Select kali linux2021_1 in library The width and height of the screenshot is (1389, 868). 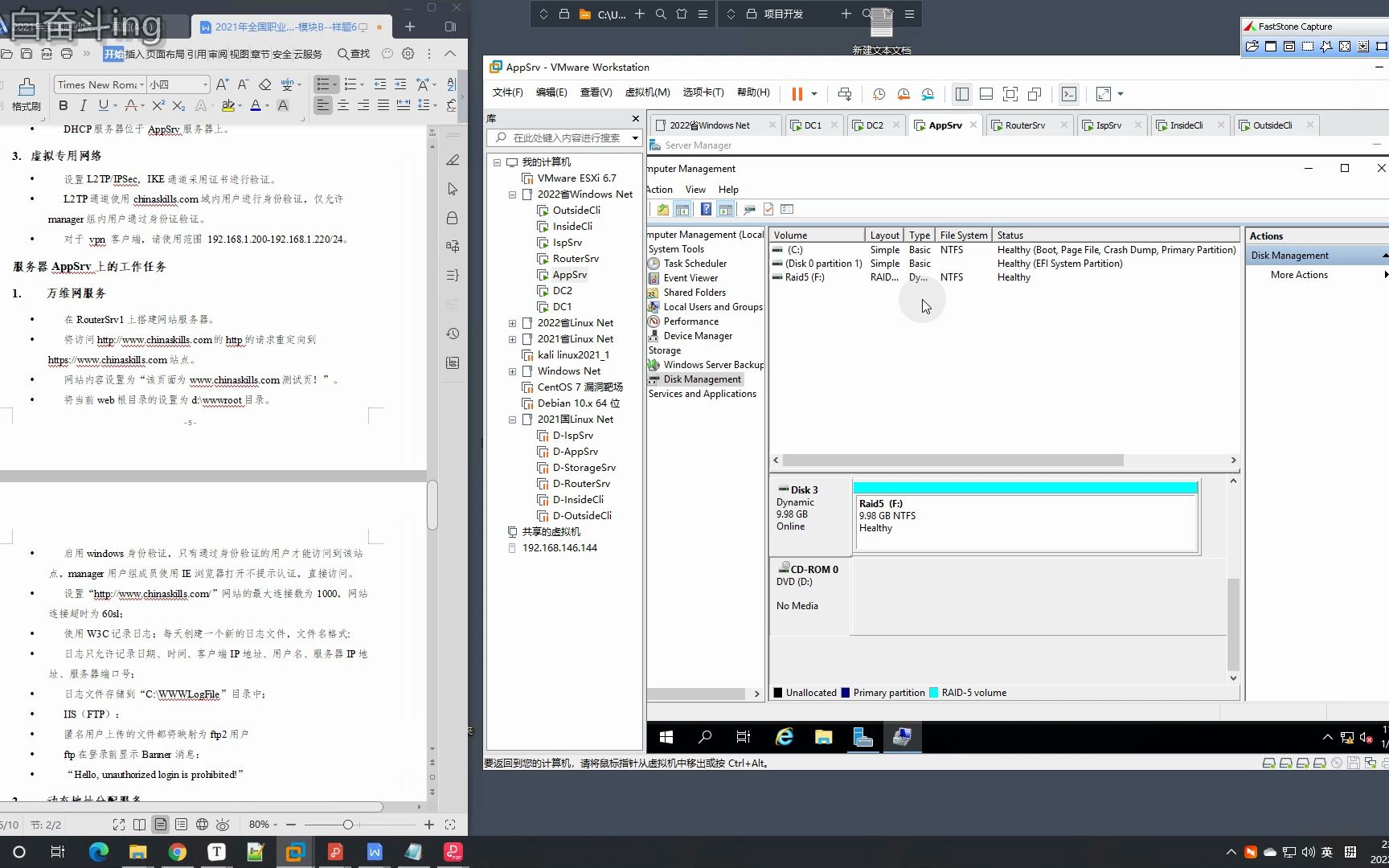[573, 355]
